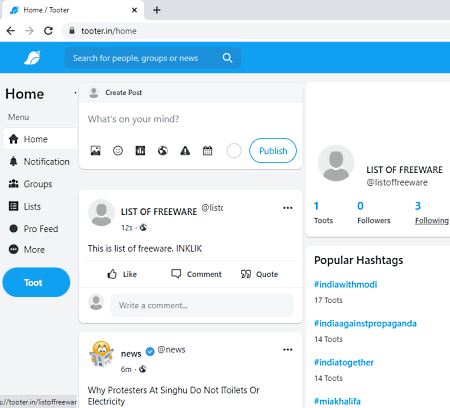Click the Write a comment field
This screenshot has height=408, width=450.
202,305
